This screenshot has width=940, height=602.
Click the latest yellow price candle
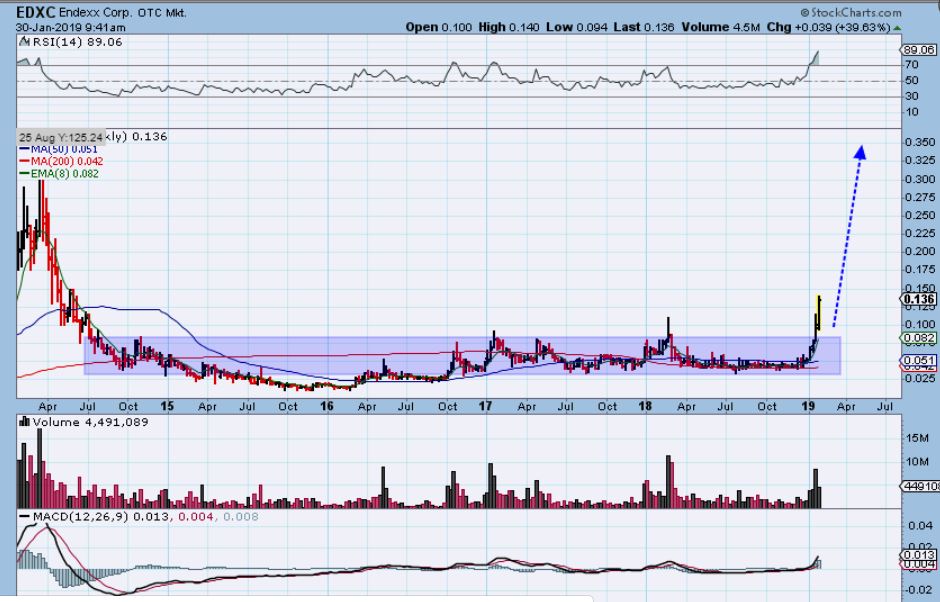819,313
